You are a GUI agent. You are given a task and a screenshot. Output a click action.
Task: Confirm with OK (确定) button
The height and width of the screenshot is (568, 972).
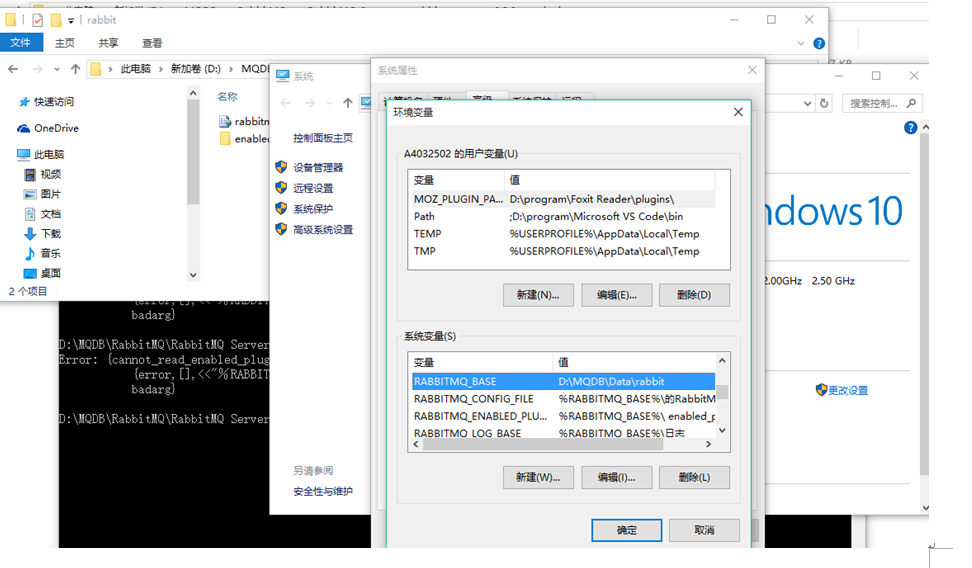[627, 530]
